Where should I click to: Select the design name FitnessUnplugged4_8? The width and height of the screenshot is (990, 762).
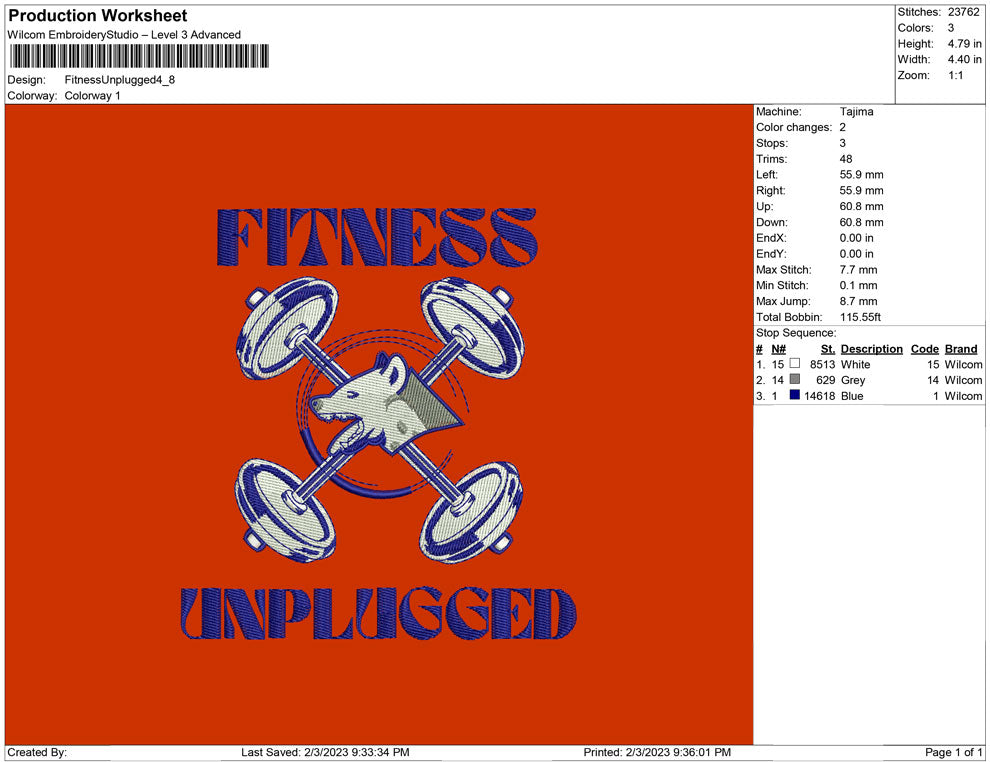(x=118, y=81)
